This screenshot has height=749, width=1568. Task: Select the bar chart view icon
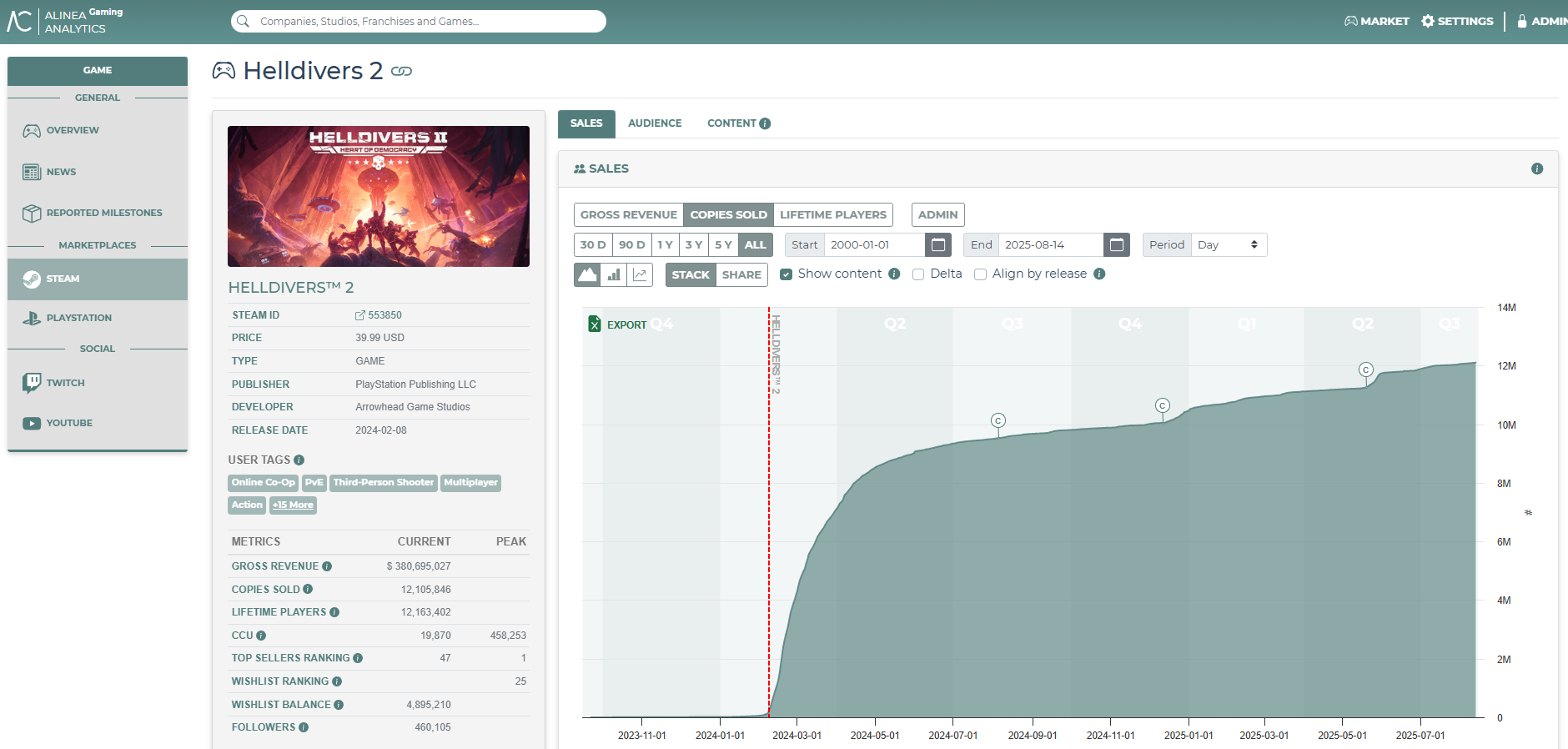tap(614, 274)
